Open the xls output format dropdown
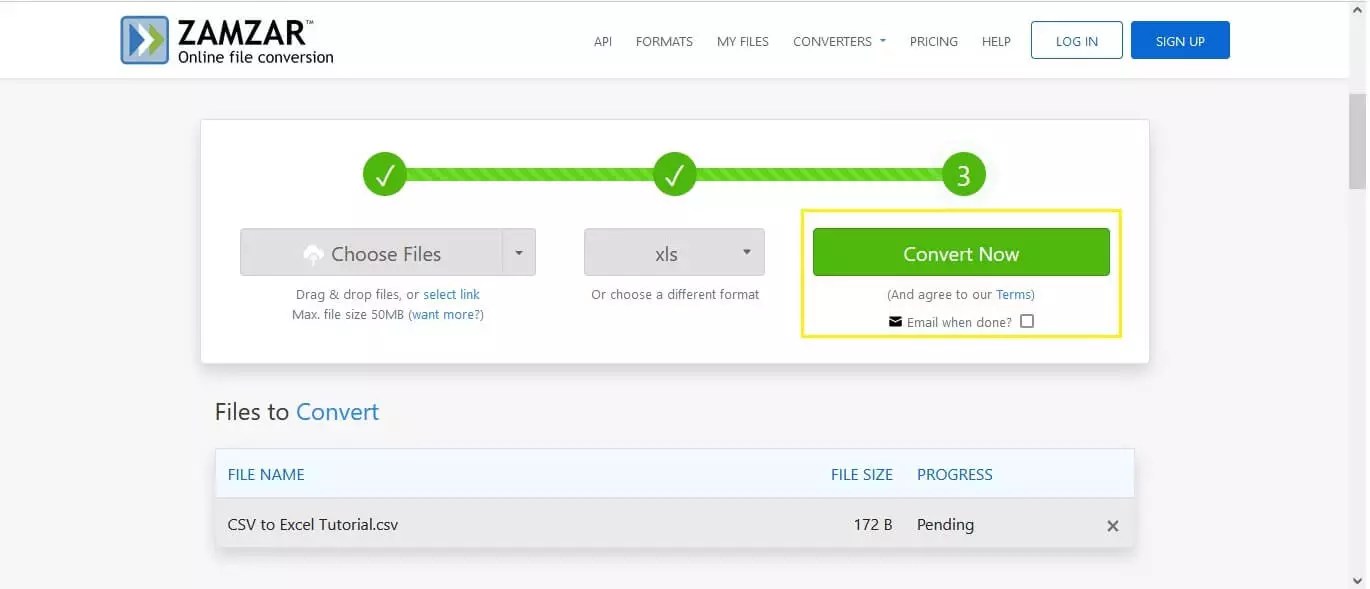The height and width of the screenshot is (589, 1370). tap(746, 253)
